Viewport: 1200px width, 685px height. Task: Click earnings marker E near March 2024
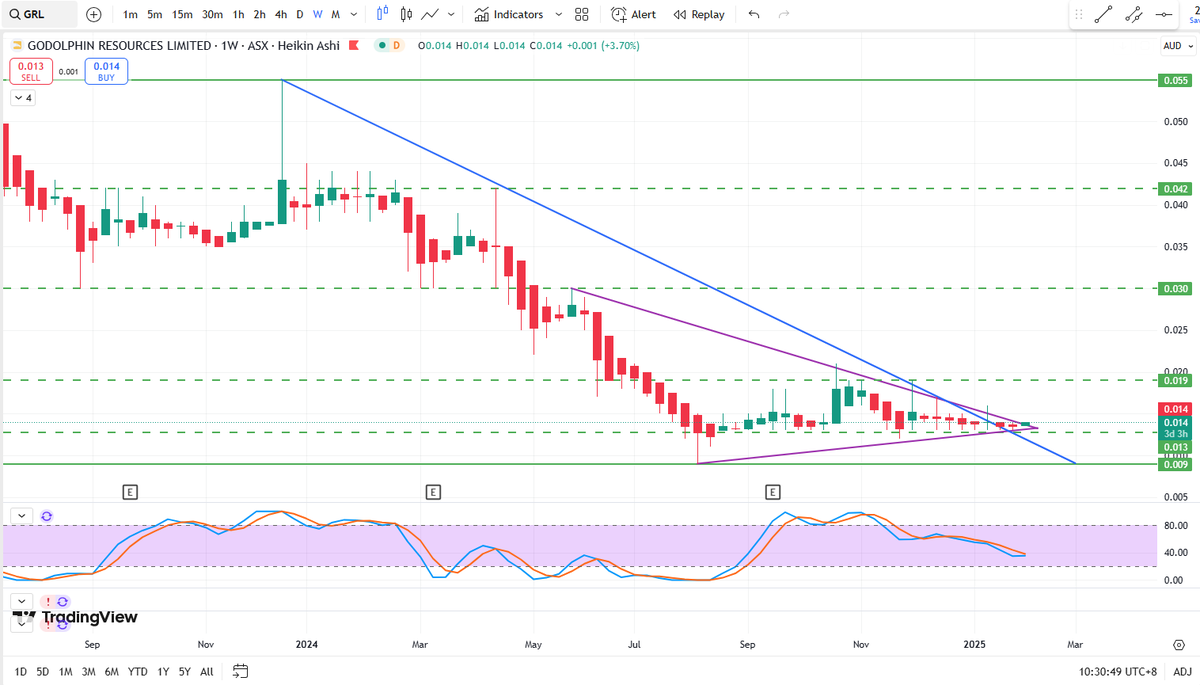click(432, 492)
